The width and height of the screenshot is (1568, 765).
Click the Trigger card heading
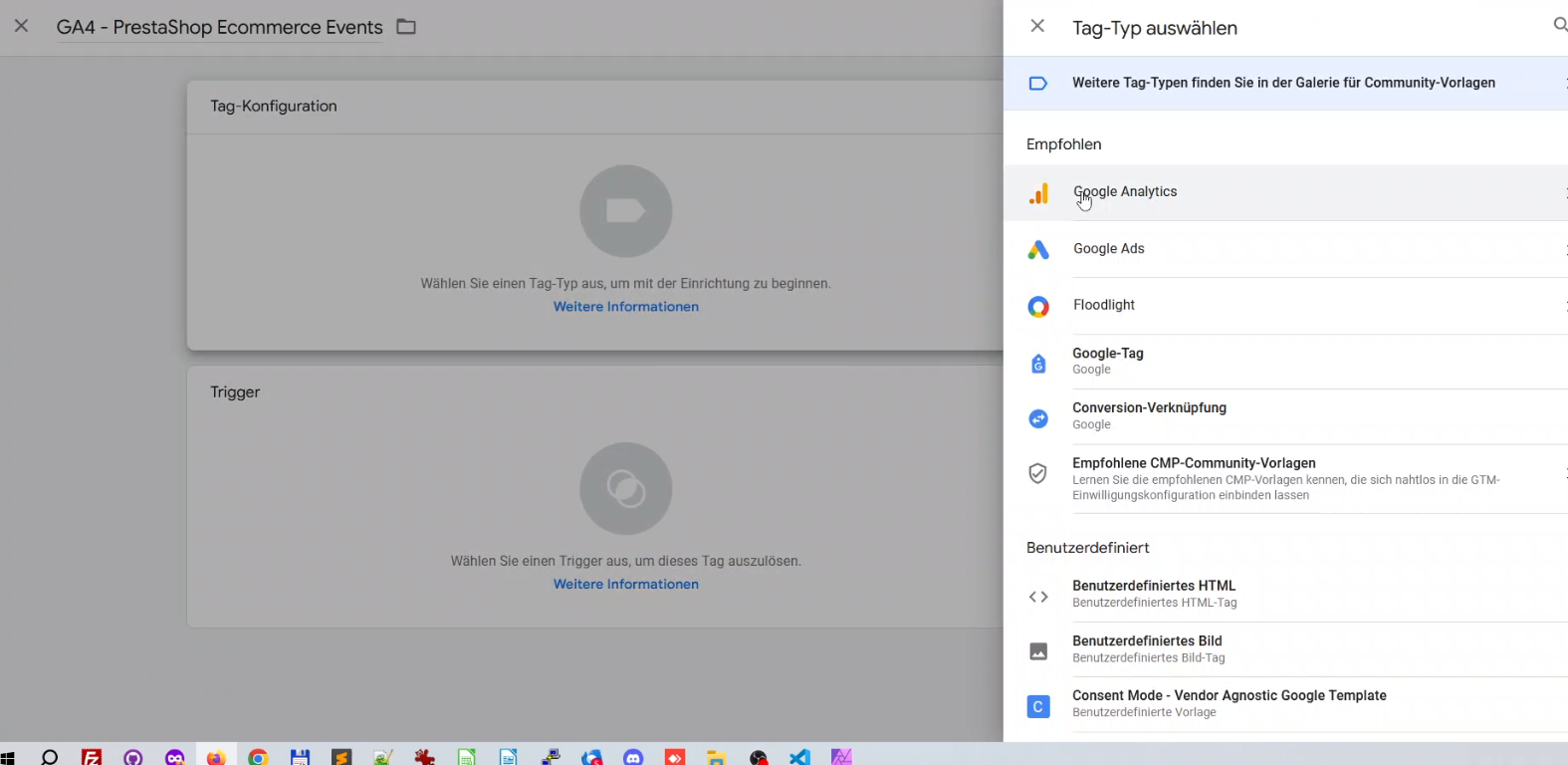[x=235, y=392]
